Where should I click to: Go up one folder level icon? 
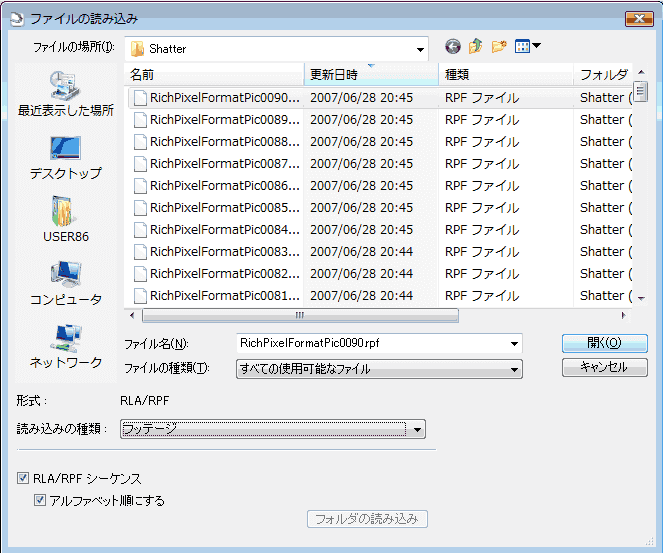pyautogui.click(x=476, y=47)
